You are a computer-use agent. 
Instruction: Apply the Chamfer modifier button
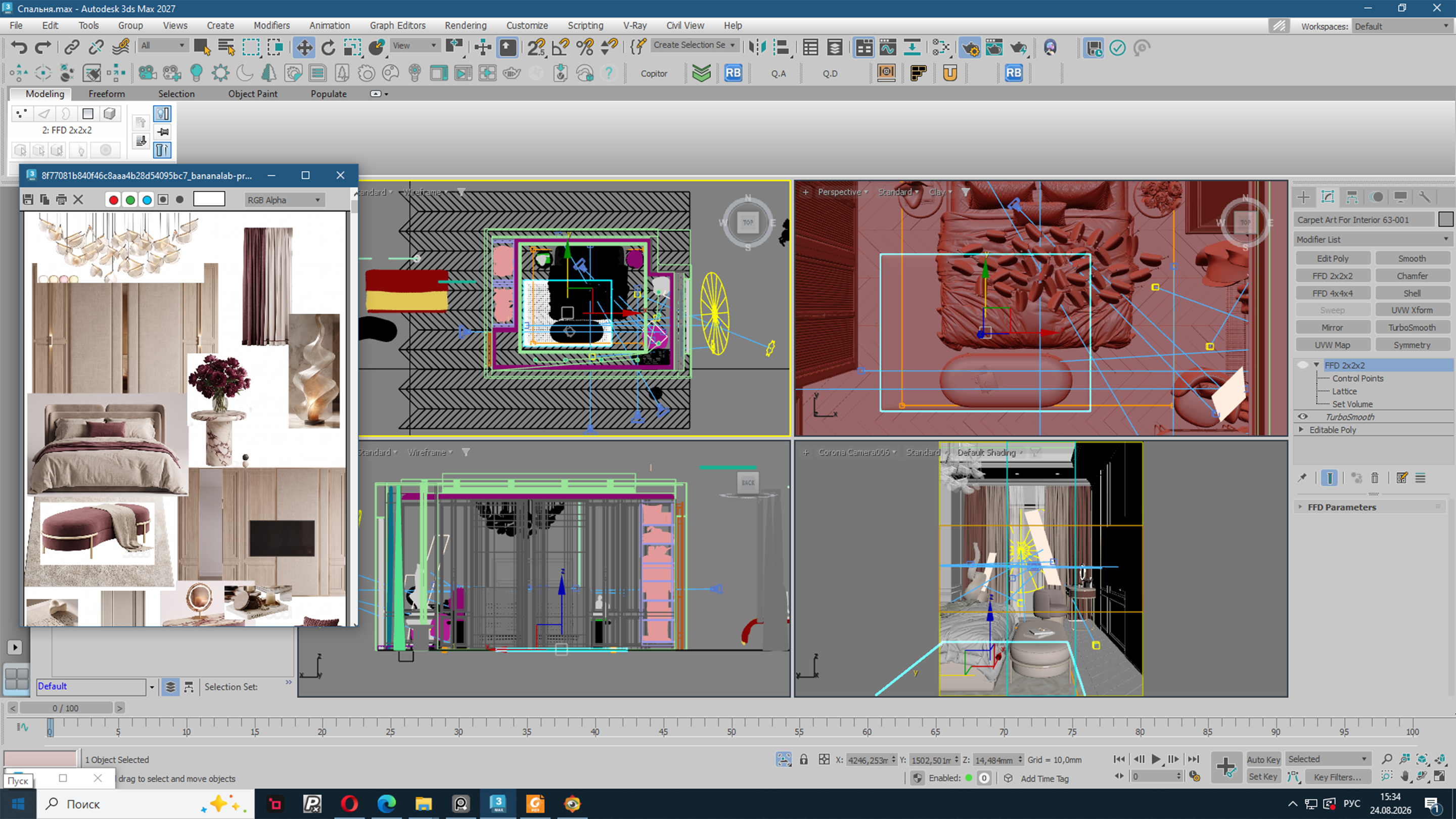point(1412,276)
